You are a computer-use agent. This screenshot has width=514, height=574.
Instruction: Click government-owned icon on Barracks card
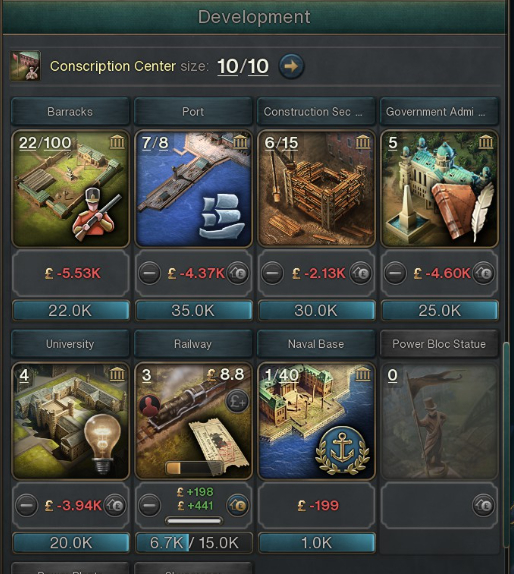pos(117,142)
